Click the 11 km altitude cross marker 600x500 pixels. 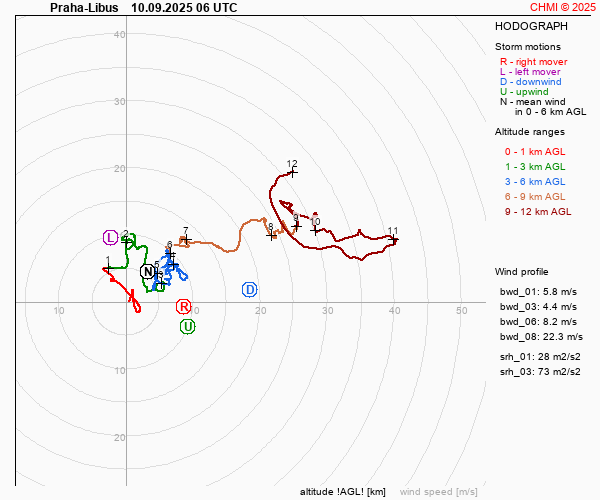(394, 240)
